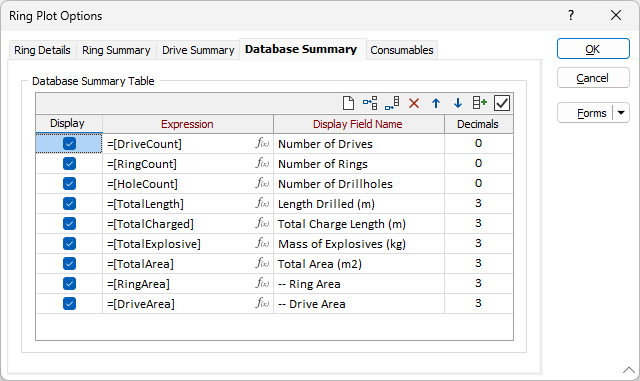Click the Cancel button
The image size is (640, 381).
point(593,78)
